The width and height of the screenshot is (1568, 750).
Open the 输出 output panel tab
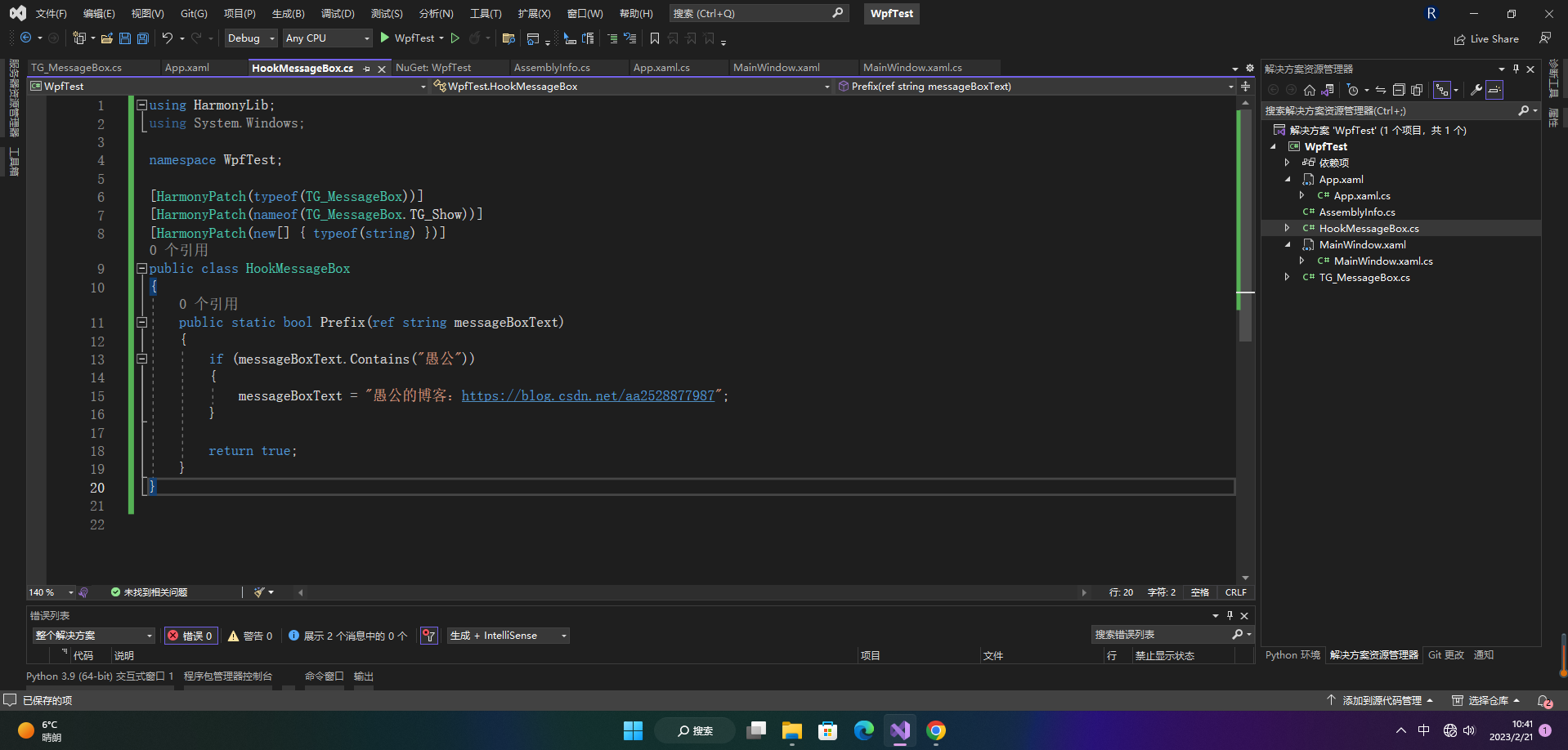pos(364,676)
